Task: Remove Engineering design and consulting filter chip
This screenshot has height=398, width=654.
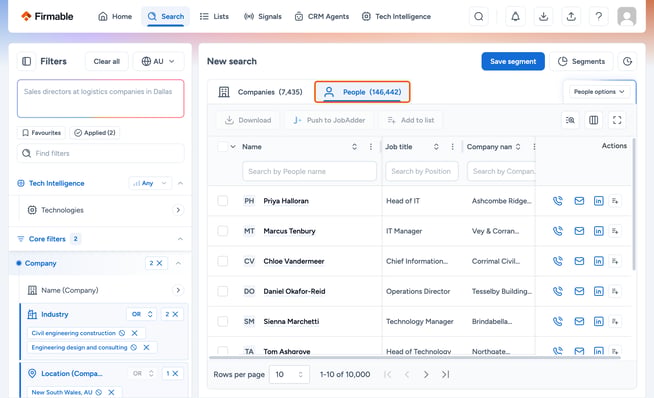Action: point(146,347)
